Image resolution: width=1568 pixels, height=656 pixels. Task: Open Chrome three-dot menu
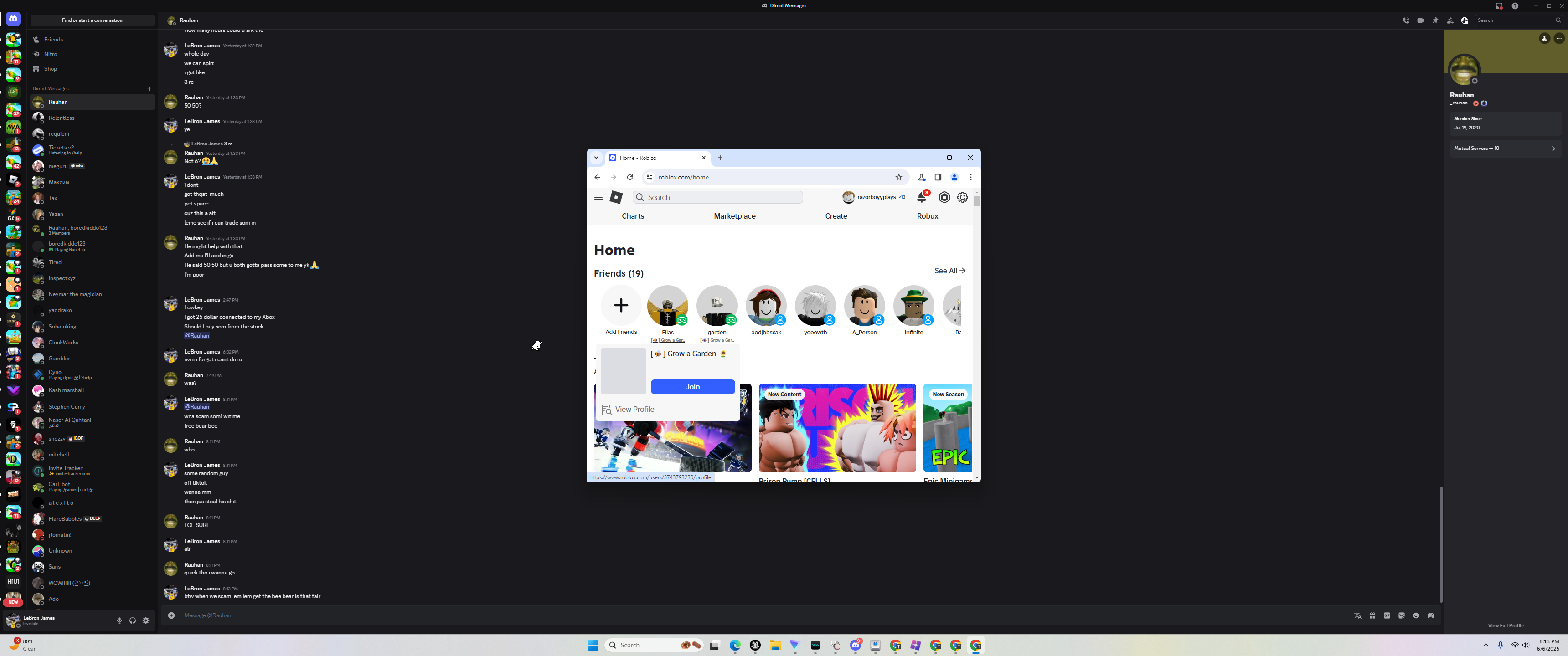[971, 178]
